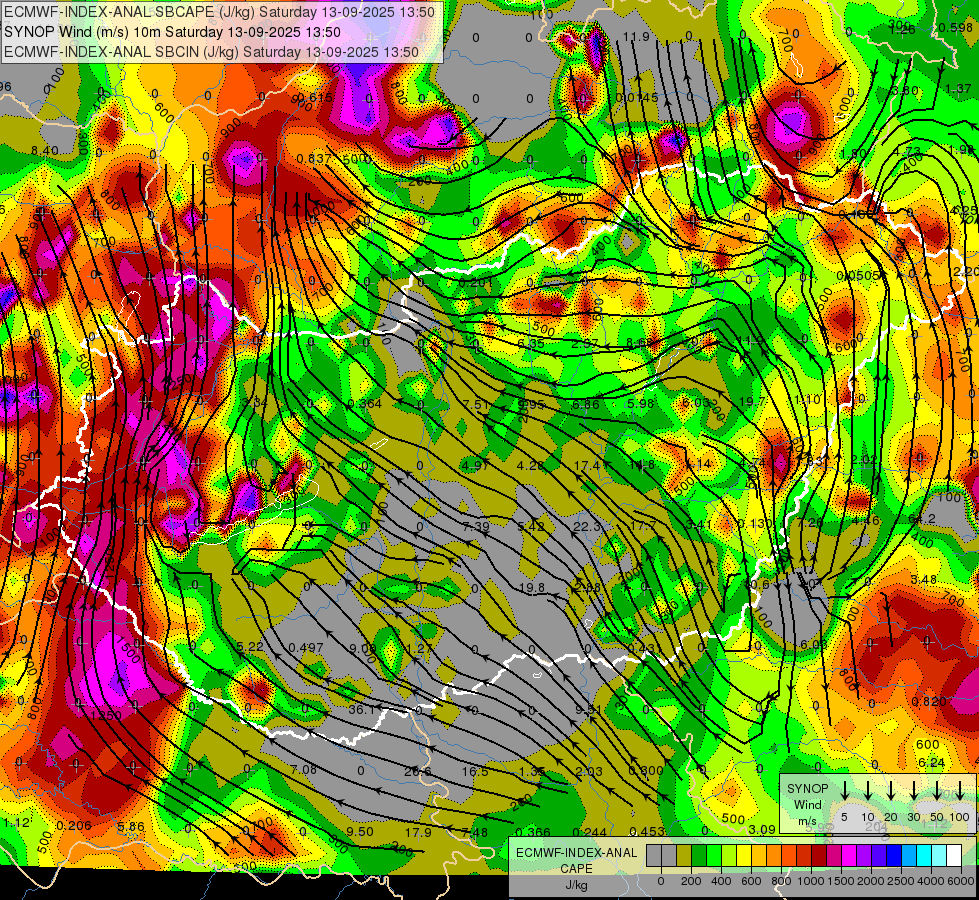
Task: Click the 50 m/s wind arrow in SYNOP legend
Action: (937, 791)
